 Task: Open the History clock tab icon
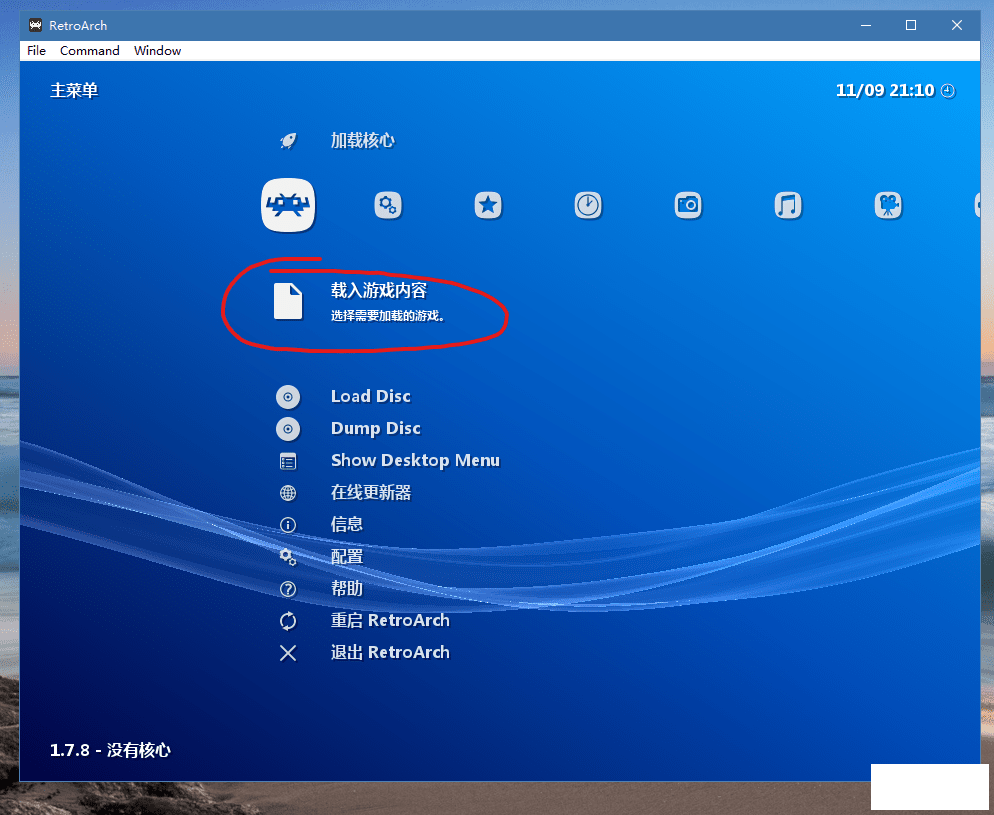588,205
